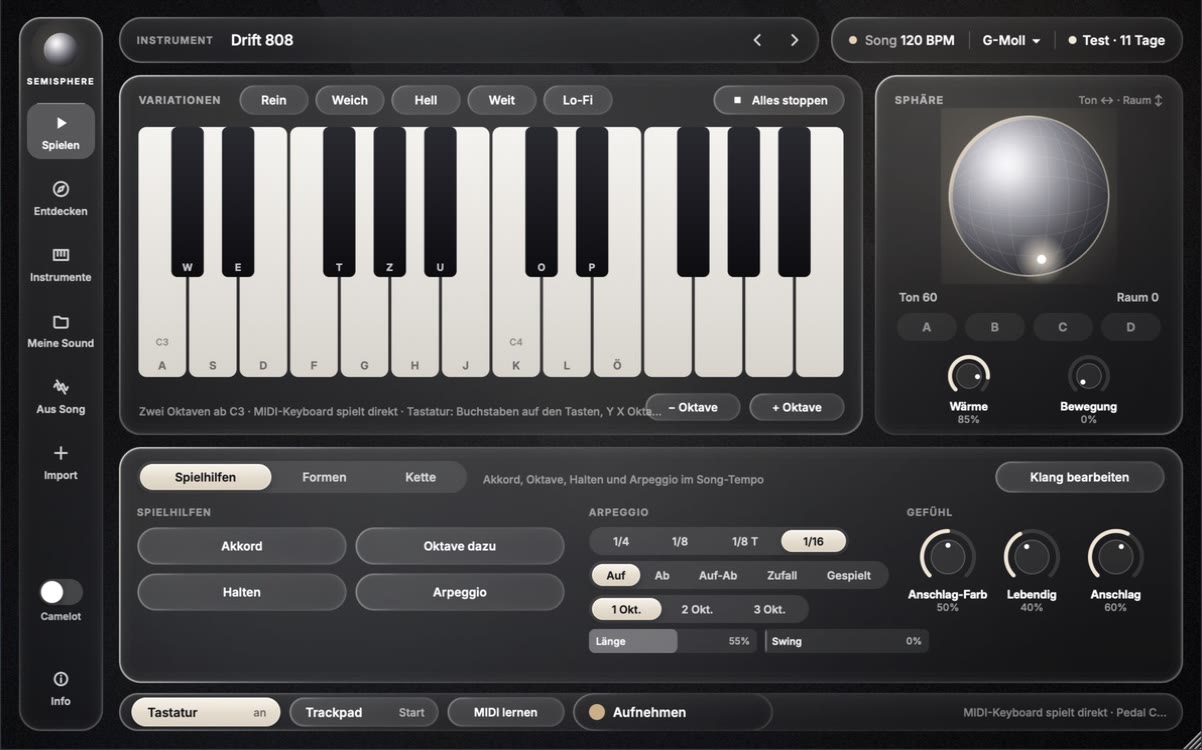Select the 2 Okt. arpeggio range
Viewport: 1202px width, 750px height.
pos(697,609)
